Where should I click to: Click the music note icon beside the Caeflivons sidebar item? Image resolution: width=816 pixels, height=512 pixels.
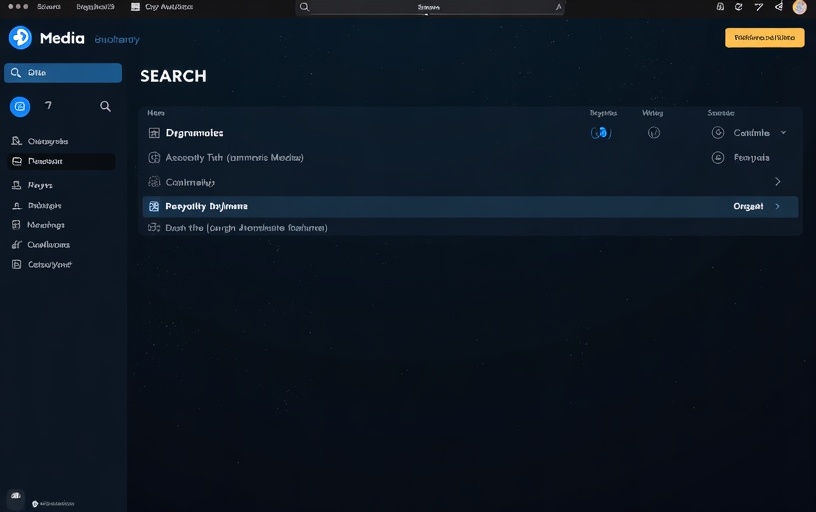tap(17, 245)
